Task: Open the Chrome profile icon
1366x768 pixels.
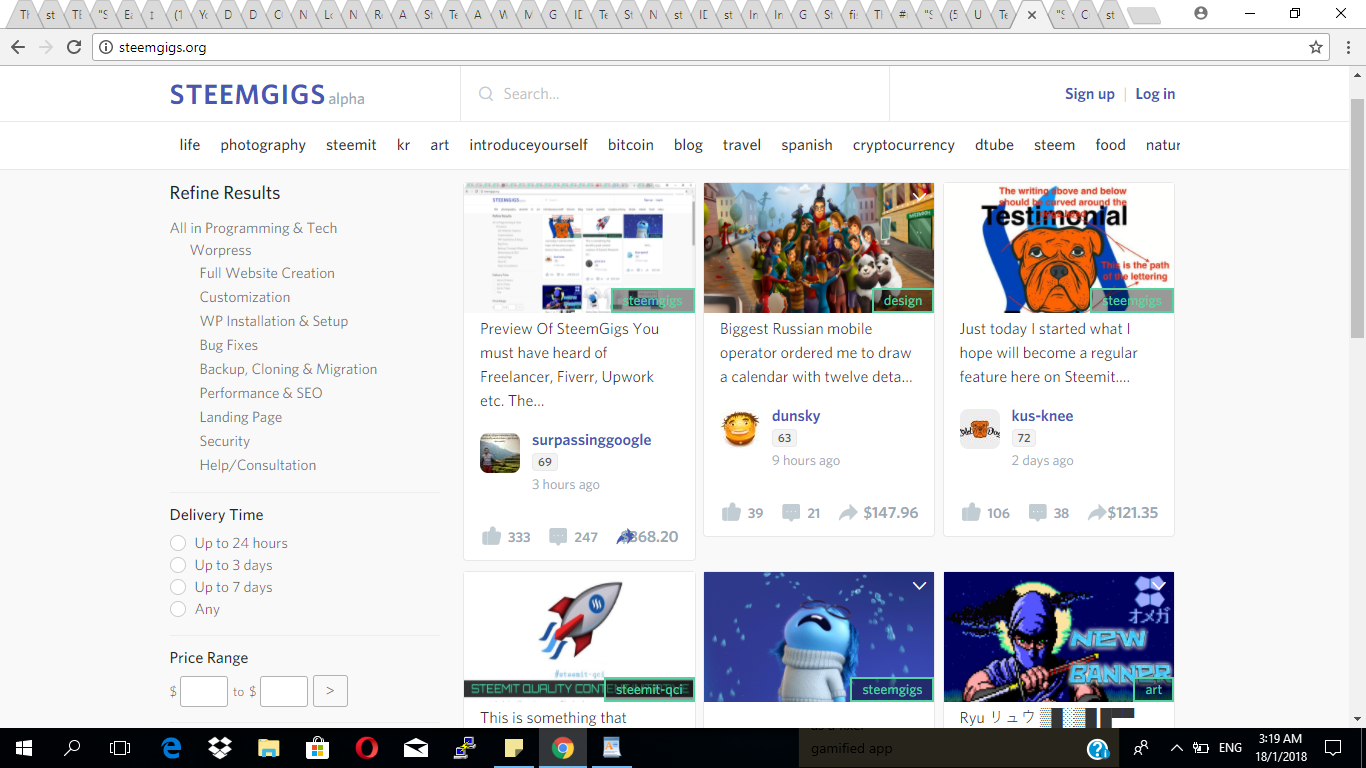Action: (1201, 14)
